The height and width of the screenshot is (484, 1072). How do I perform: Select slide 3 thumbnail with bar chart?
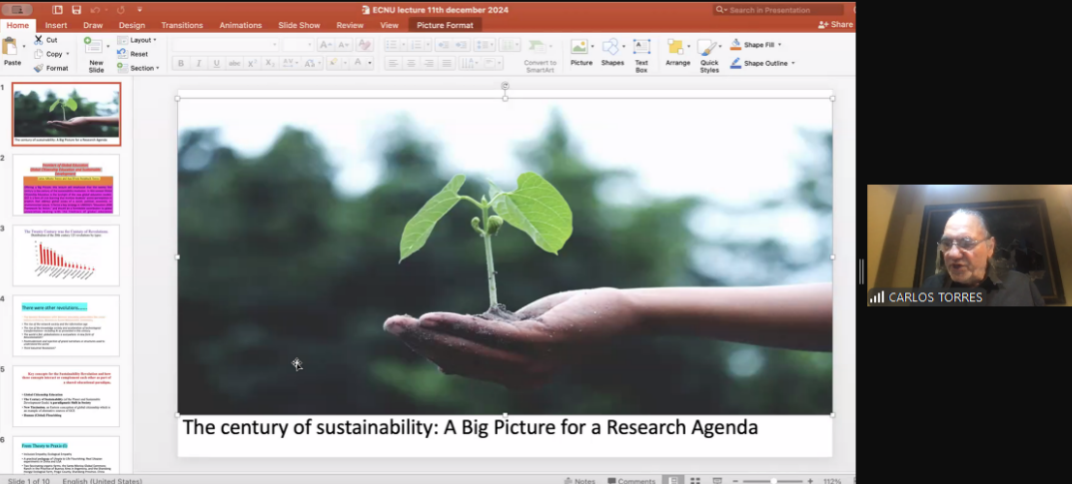pyautogui.click(x=66, y=255)
